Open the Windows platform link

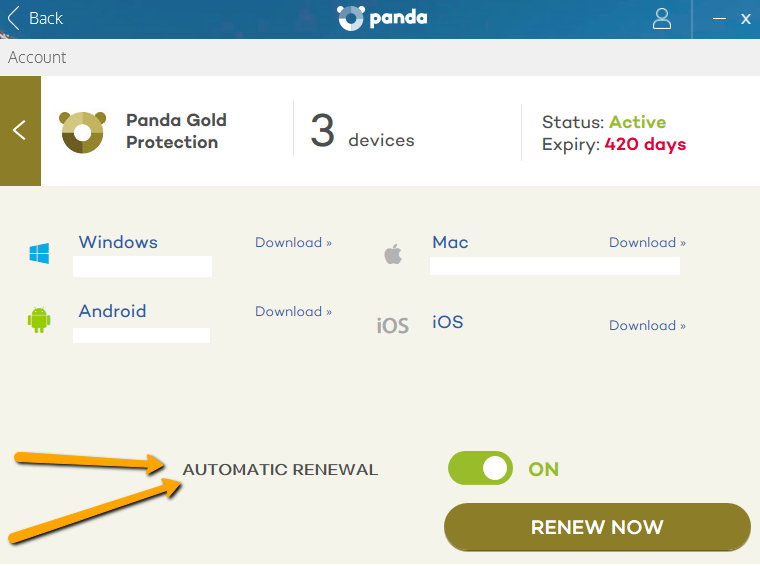click(118, 242)
